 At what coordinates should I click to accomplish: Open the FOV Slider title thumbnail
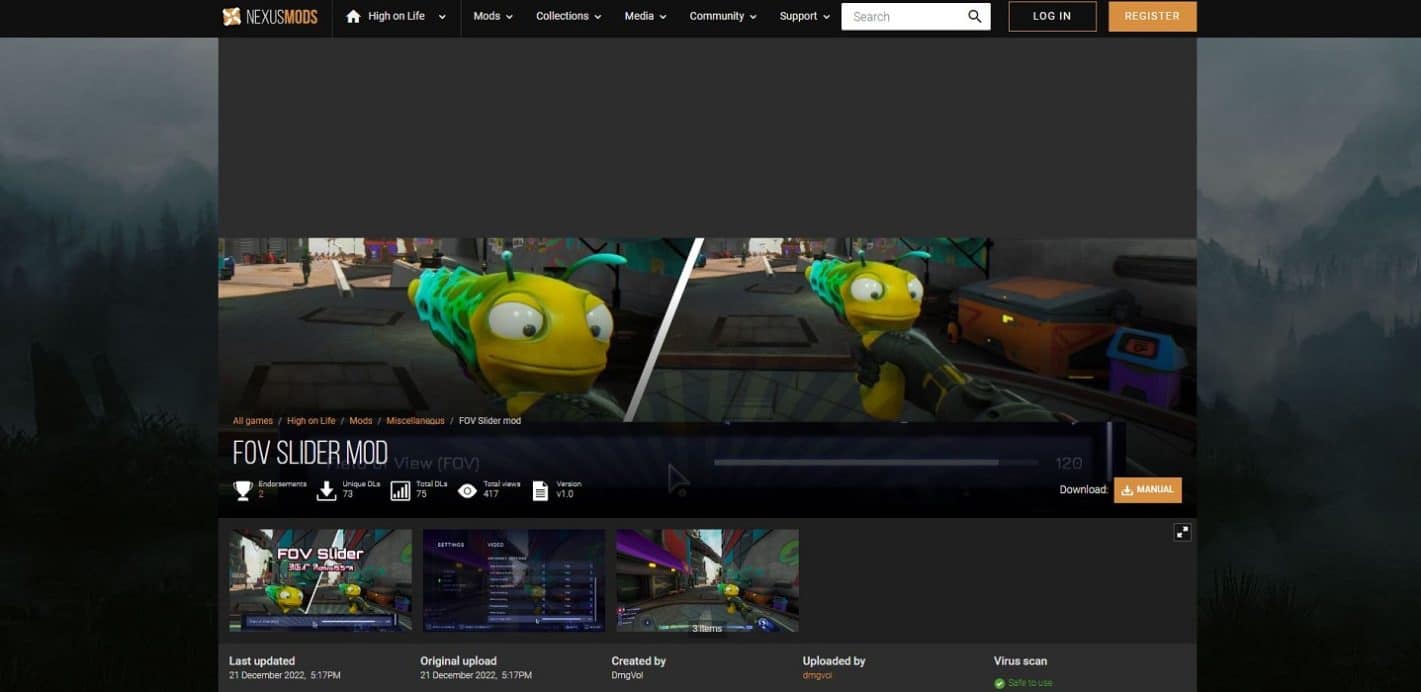click(320, 580)
